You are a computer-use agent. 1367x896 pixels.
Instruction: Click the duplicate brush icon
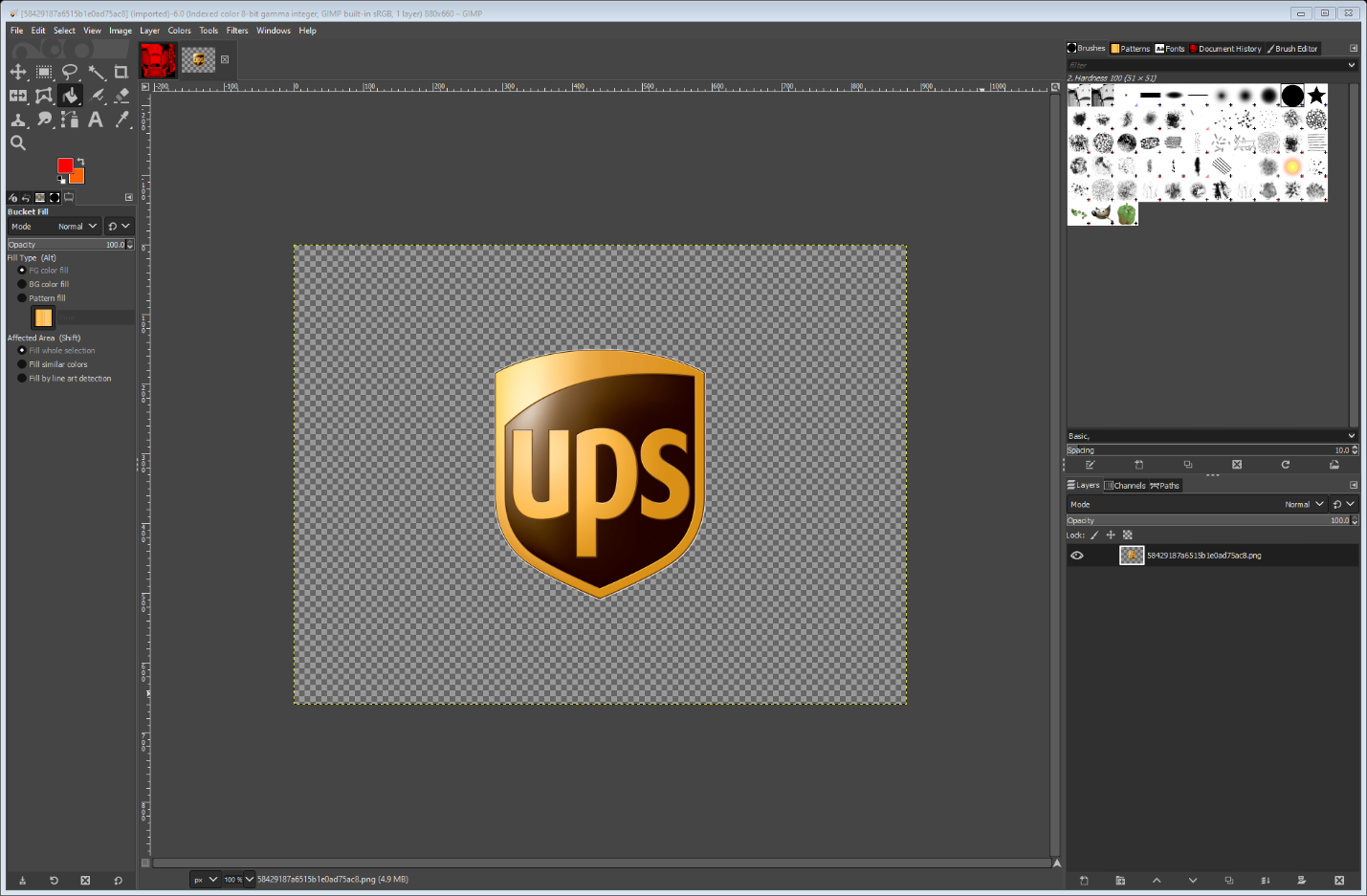pos(1188,465)
